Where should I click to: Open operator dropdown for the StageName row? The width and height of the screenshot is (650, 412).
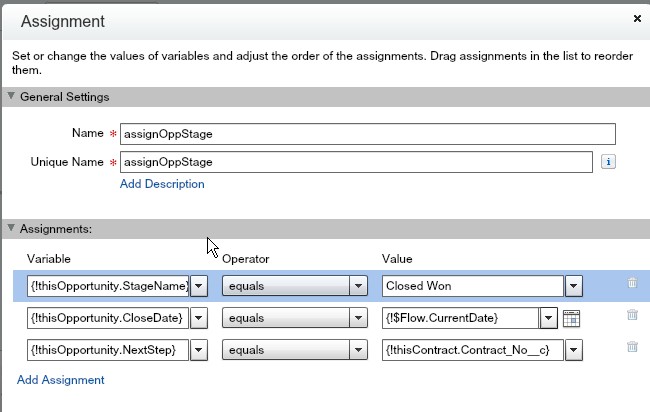(x=359, y=286)
